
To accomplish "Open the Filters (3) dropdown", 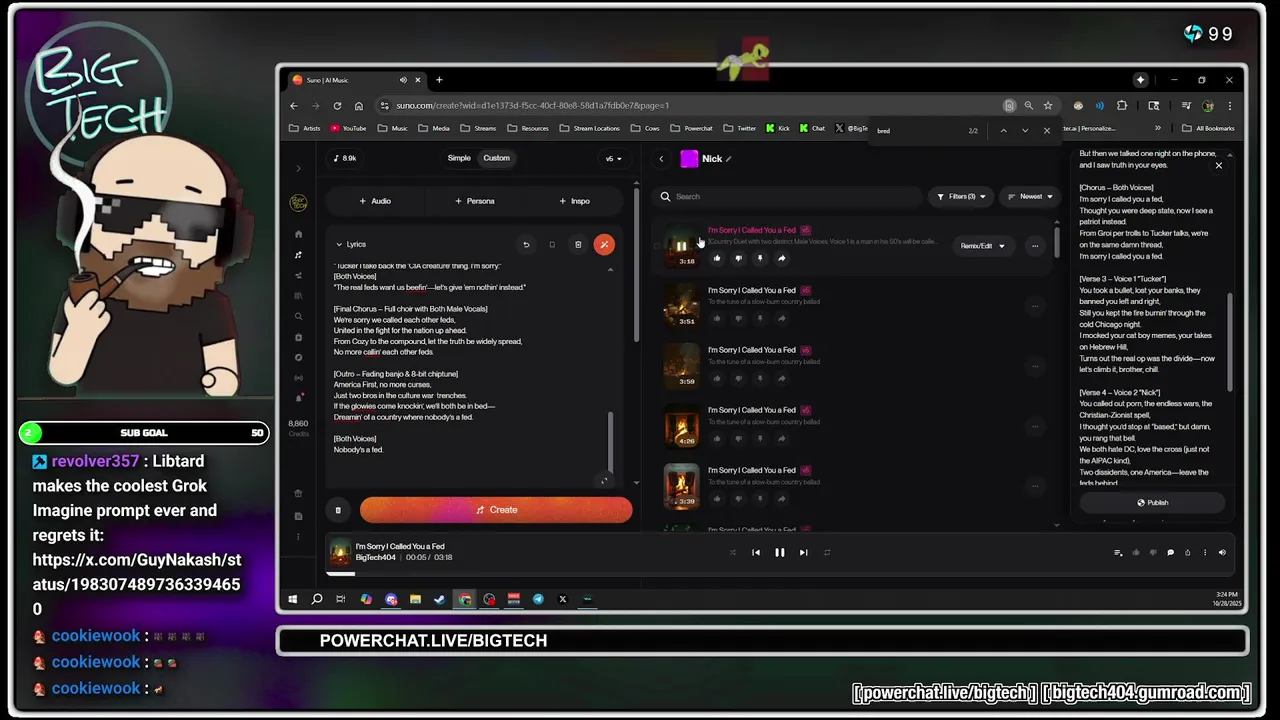I will tap(961, 196).
